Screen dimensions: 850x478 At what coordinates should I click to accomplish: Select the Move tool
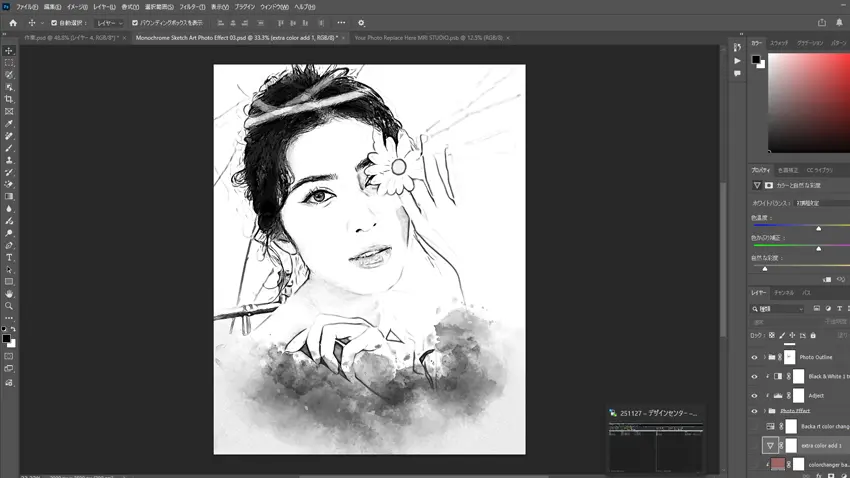[9, 51]
